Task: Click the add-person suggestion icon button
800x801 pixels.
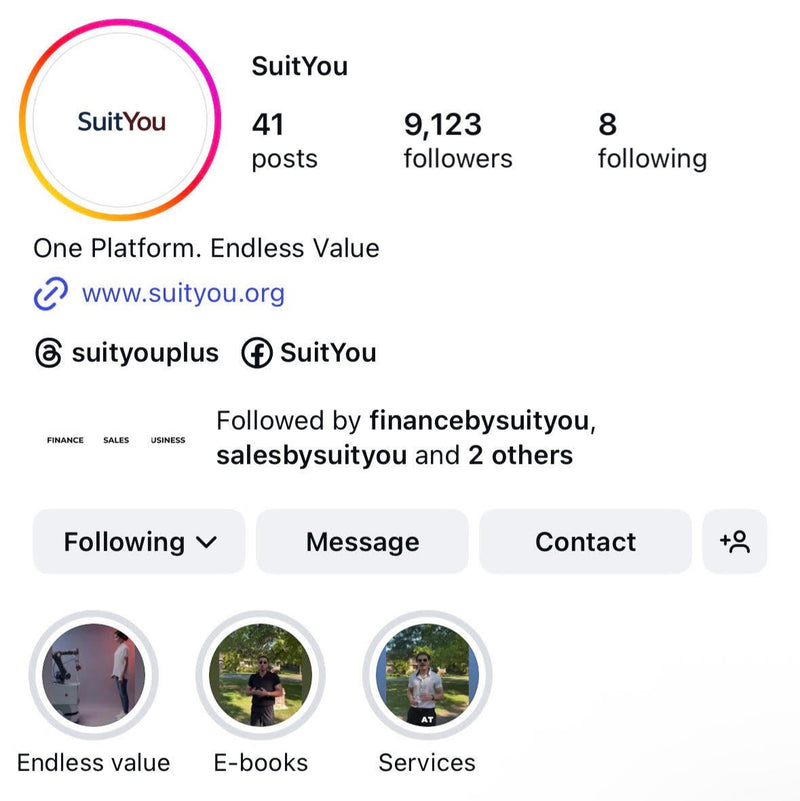Action: [735, 542]
